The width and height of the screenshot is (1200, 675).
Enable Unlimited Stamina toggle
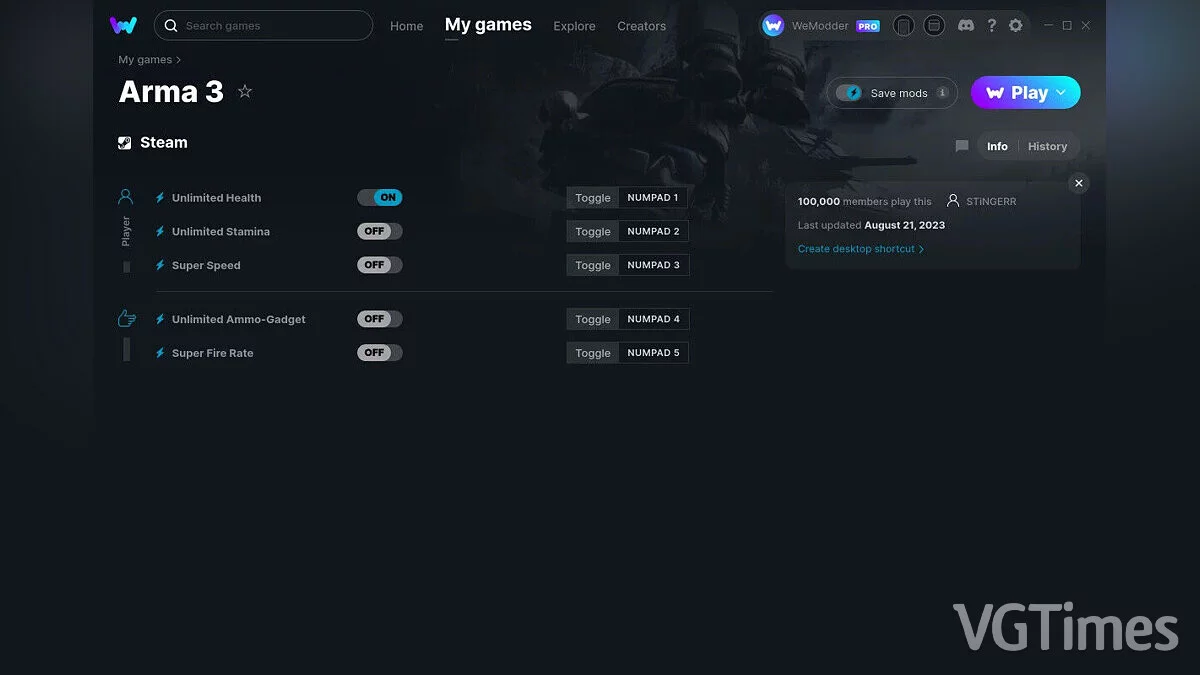click(380, 231)
